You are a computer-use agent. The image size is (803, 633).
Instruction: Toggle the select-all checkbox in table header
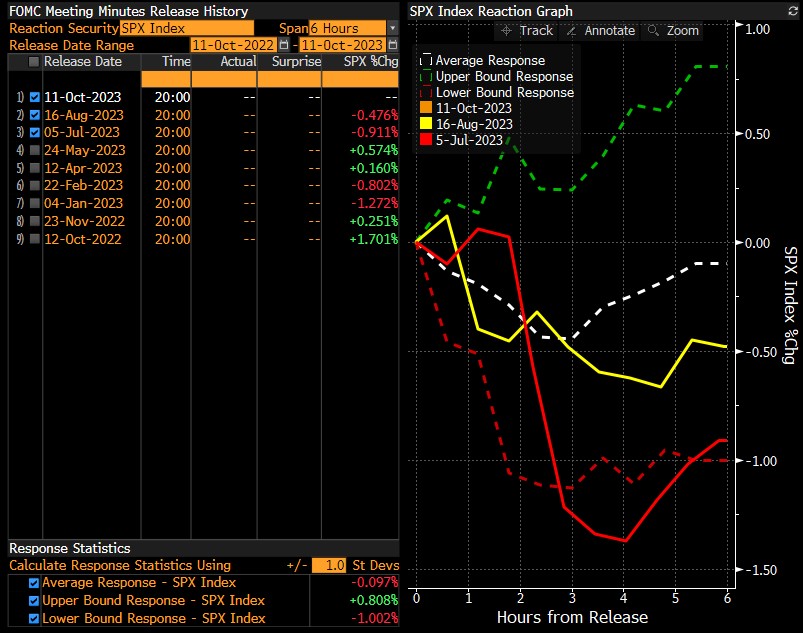tap(35, 62)
